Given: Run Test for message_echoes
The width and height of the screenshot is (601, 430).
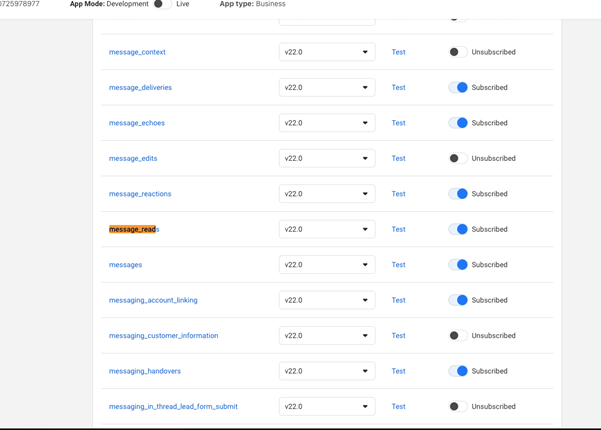Looking at the screenshot, I should point(398,123).
